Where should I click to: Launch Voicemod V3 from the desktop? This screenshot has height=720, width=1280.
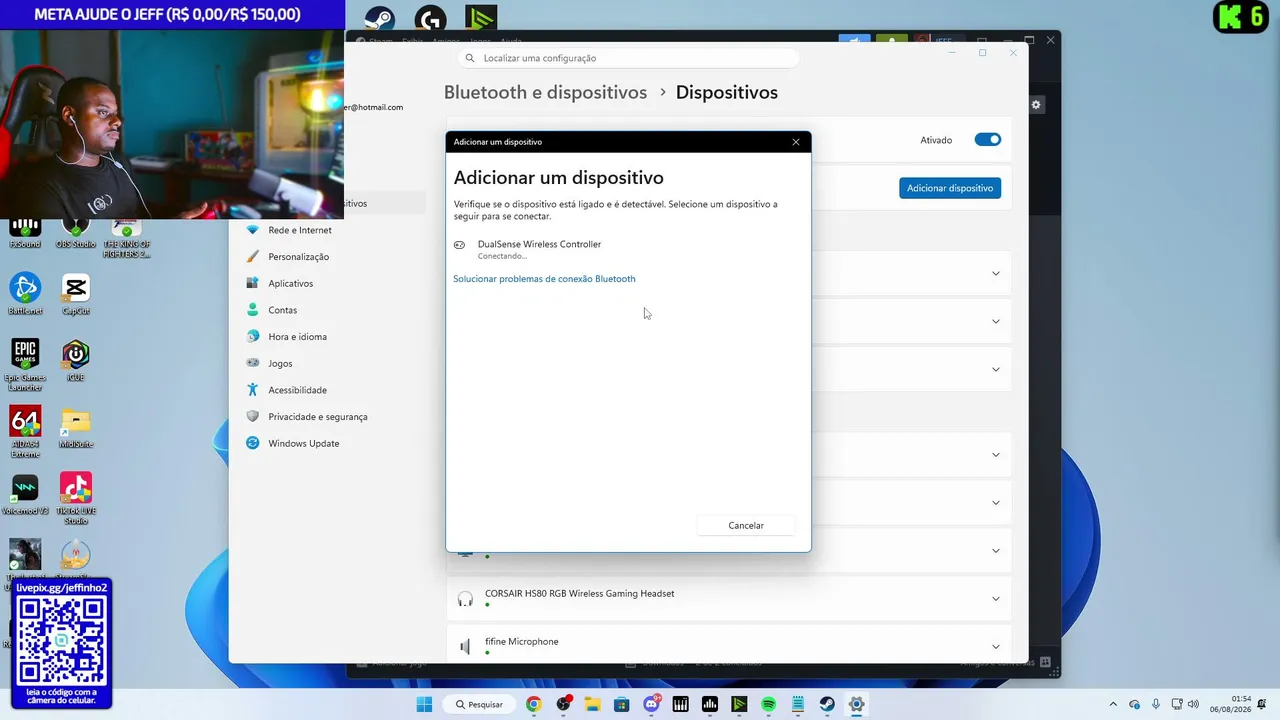click(25, 494)
